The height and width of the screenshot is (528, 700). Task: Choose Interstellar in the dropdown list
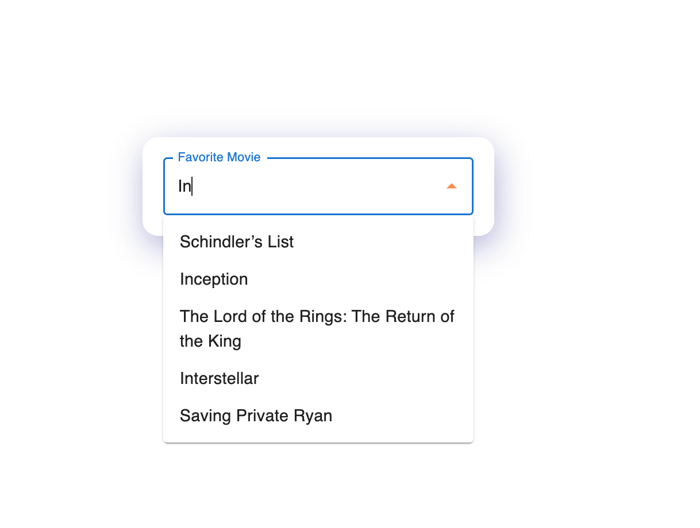click(x=318, y=378)
